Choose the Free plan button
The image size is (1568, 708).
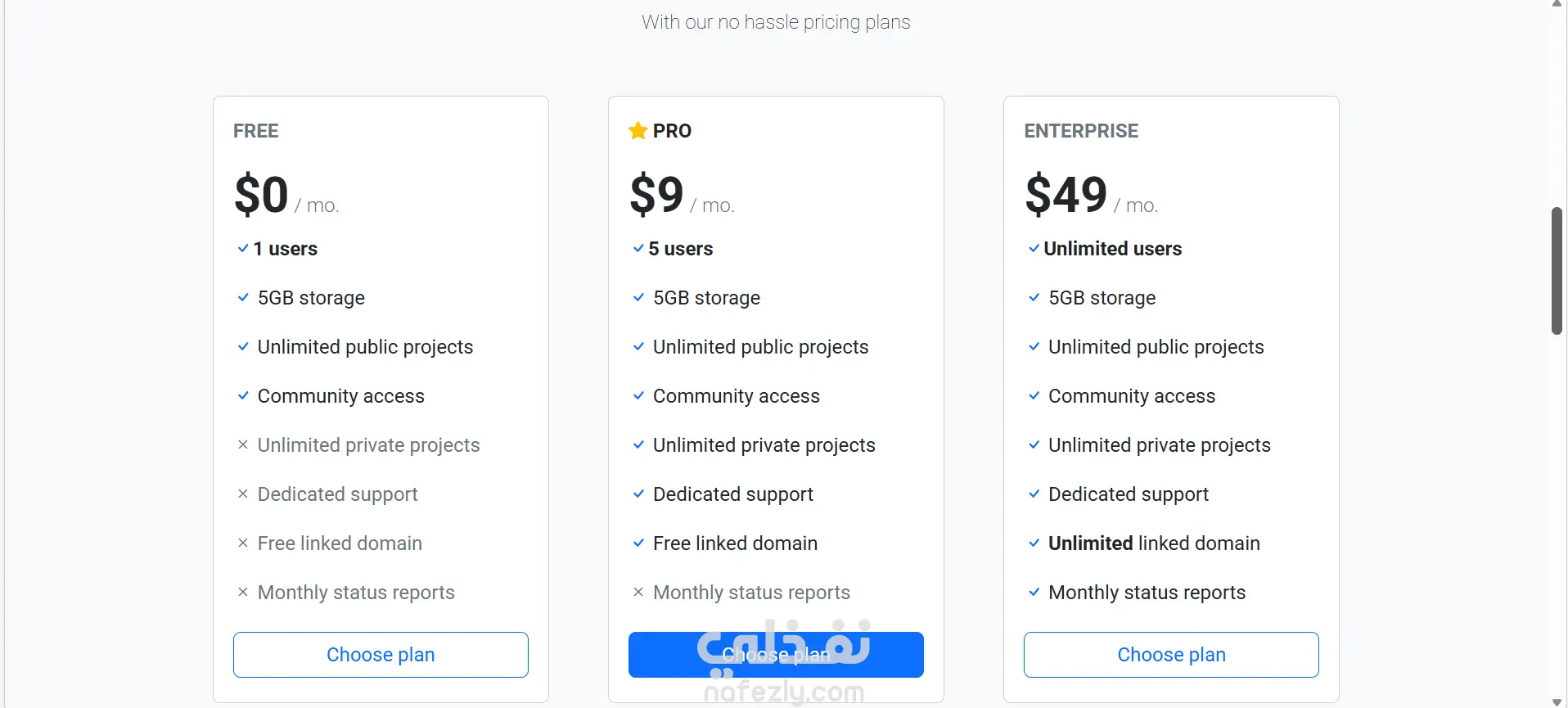[381, 655]
